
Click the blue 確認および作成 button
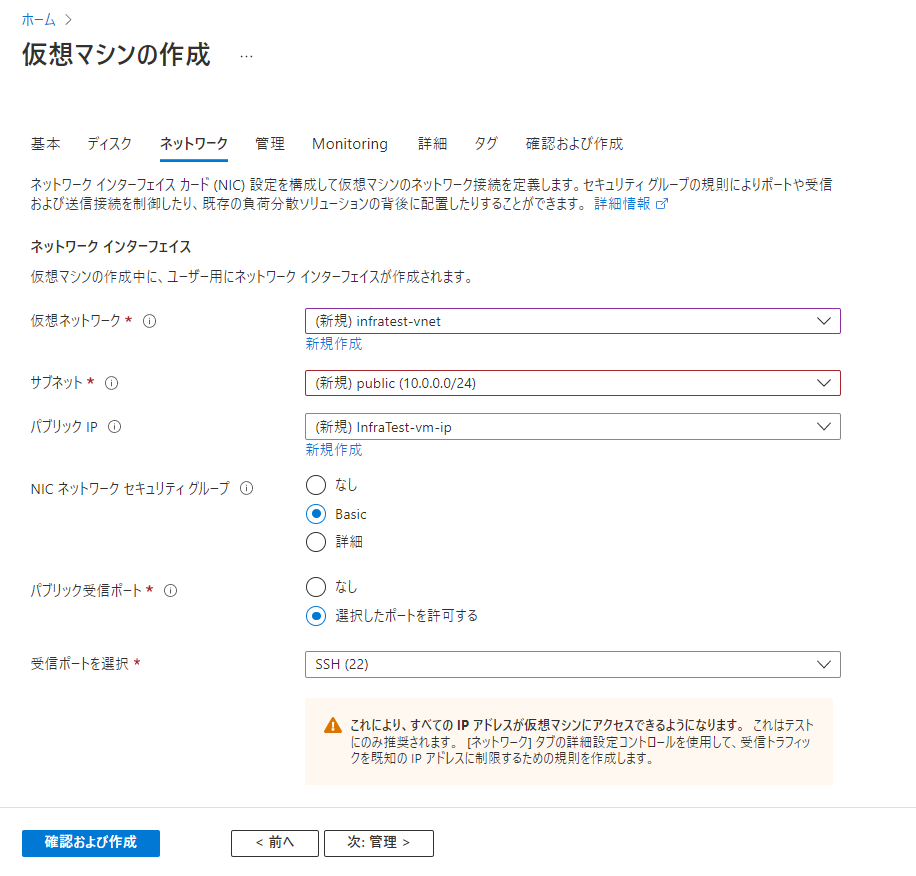91,843
